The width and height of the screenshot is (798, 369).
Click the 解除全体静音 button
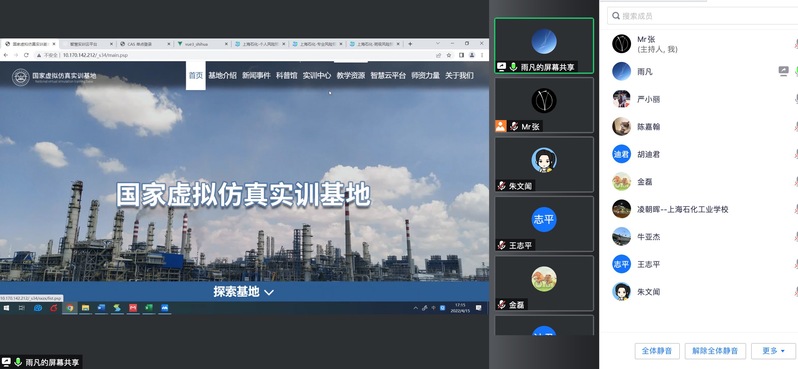(715, 351)
